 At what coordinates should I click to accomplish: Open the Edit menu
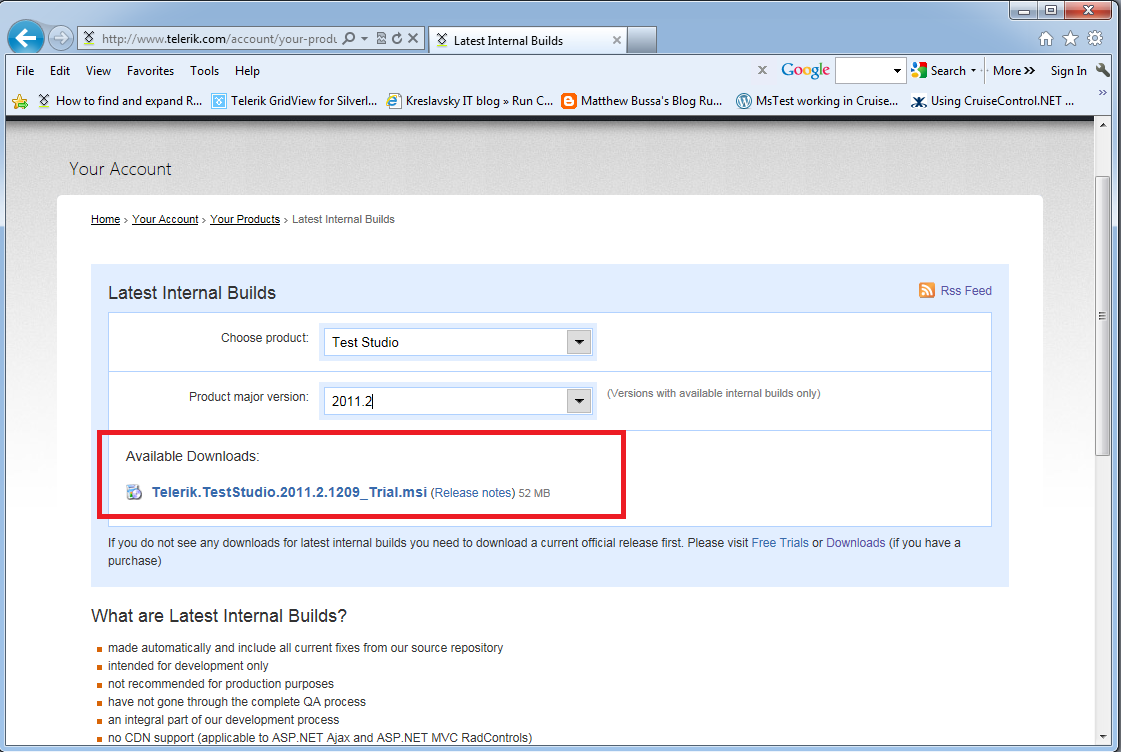point(60,71)
